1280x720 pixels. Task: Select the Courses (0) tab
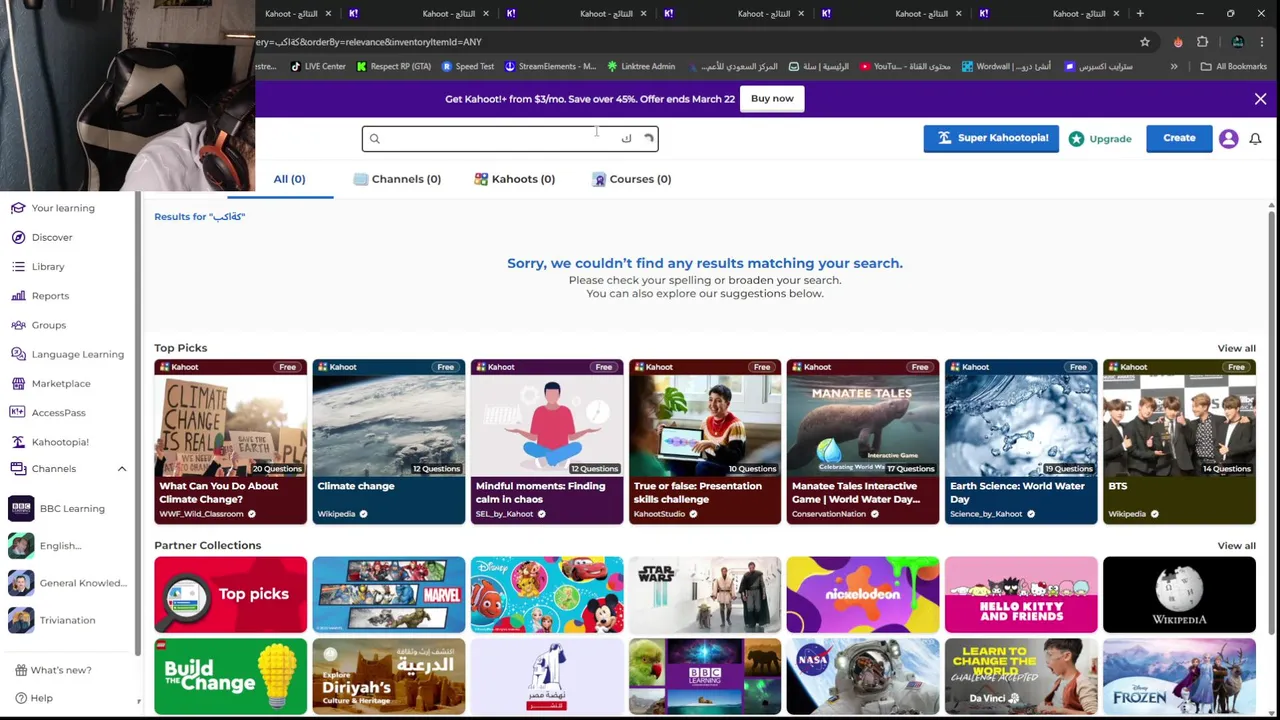click(x=631, y=179)
